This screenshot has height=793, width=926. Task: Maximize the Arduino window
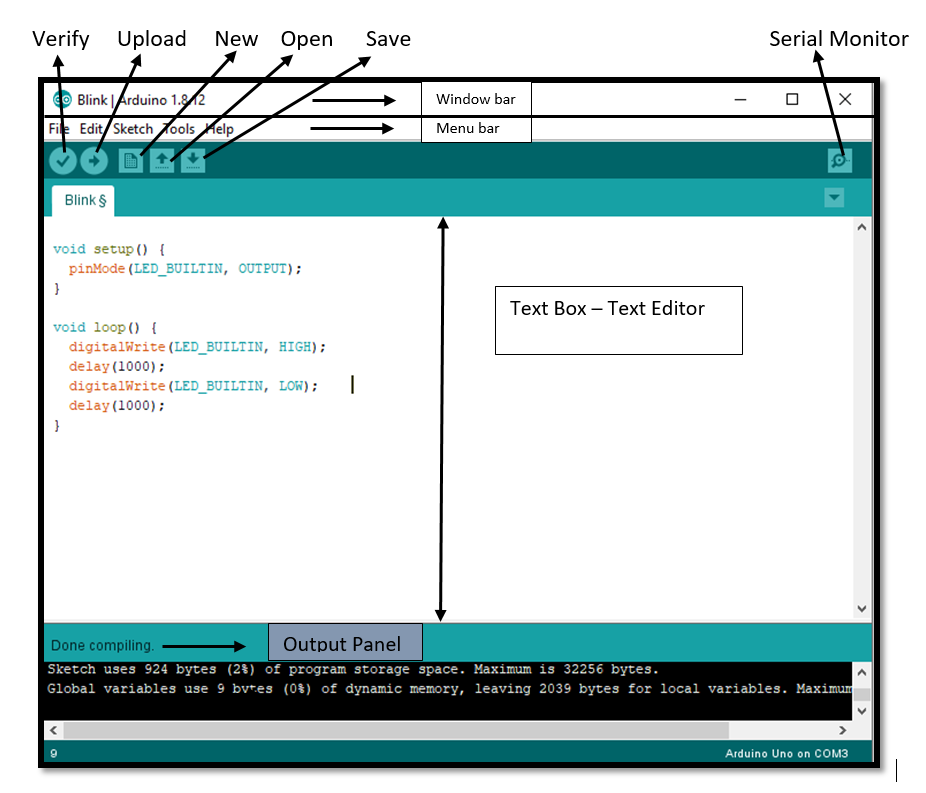point(792,100)
